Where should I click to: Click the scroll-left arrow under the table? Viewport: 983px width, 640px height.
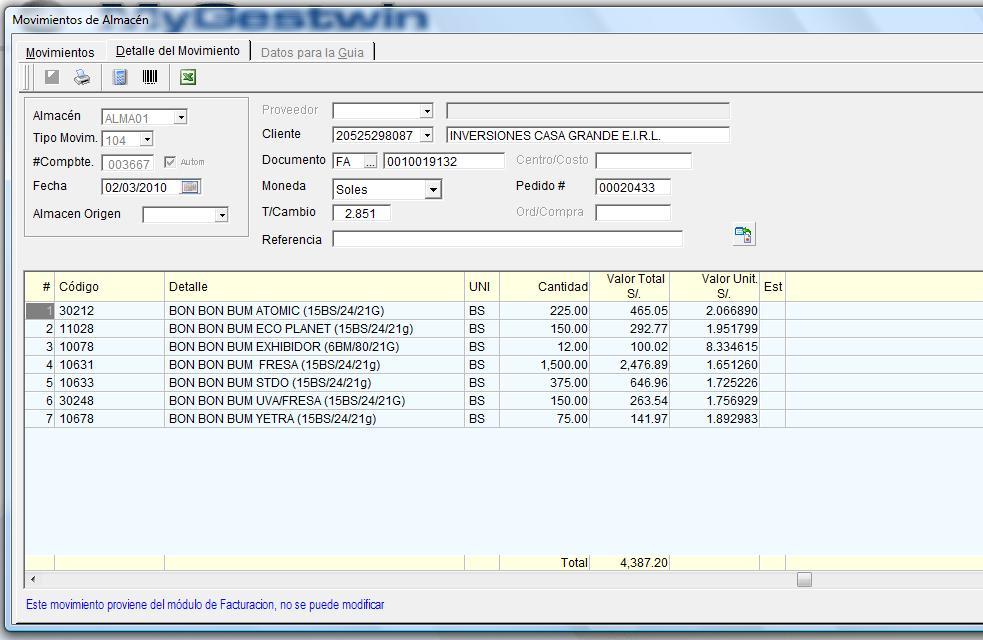point(33,579)
